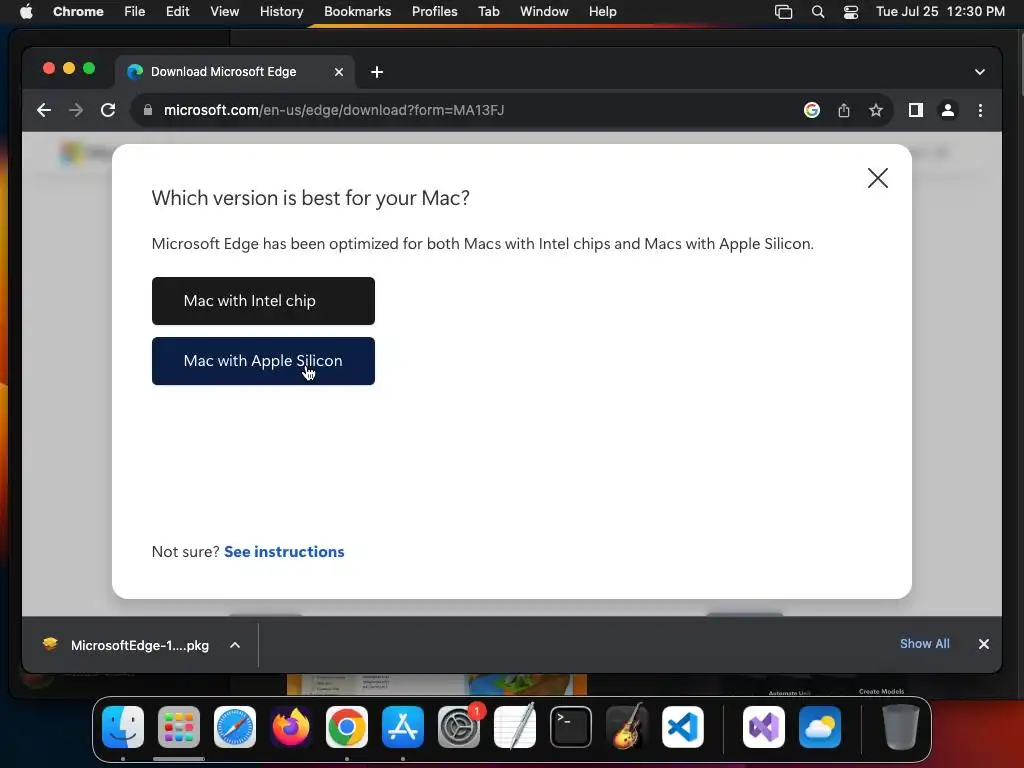Click the Stage Manager menu bar icon

(784, 12)
